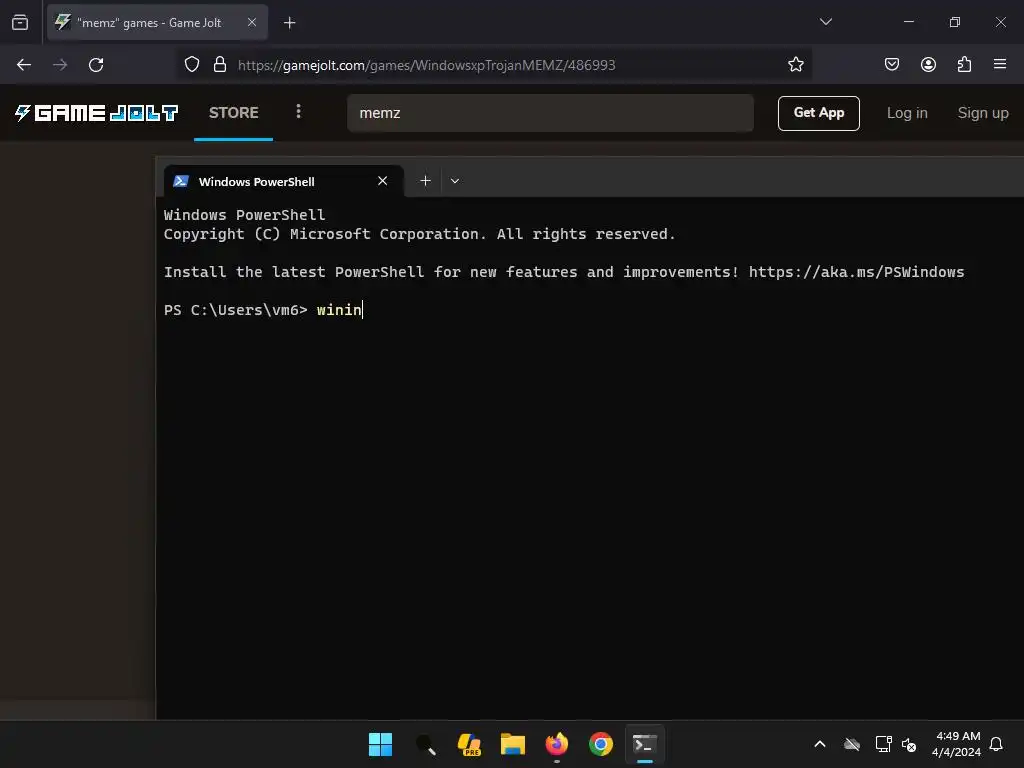
Task: Open the notifications bell icon
Action: pyautogui.click(x=996, y=744)
